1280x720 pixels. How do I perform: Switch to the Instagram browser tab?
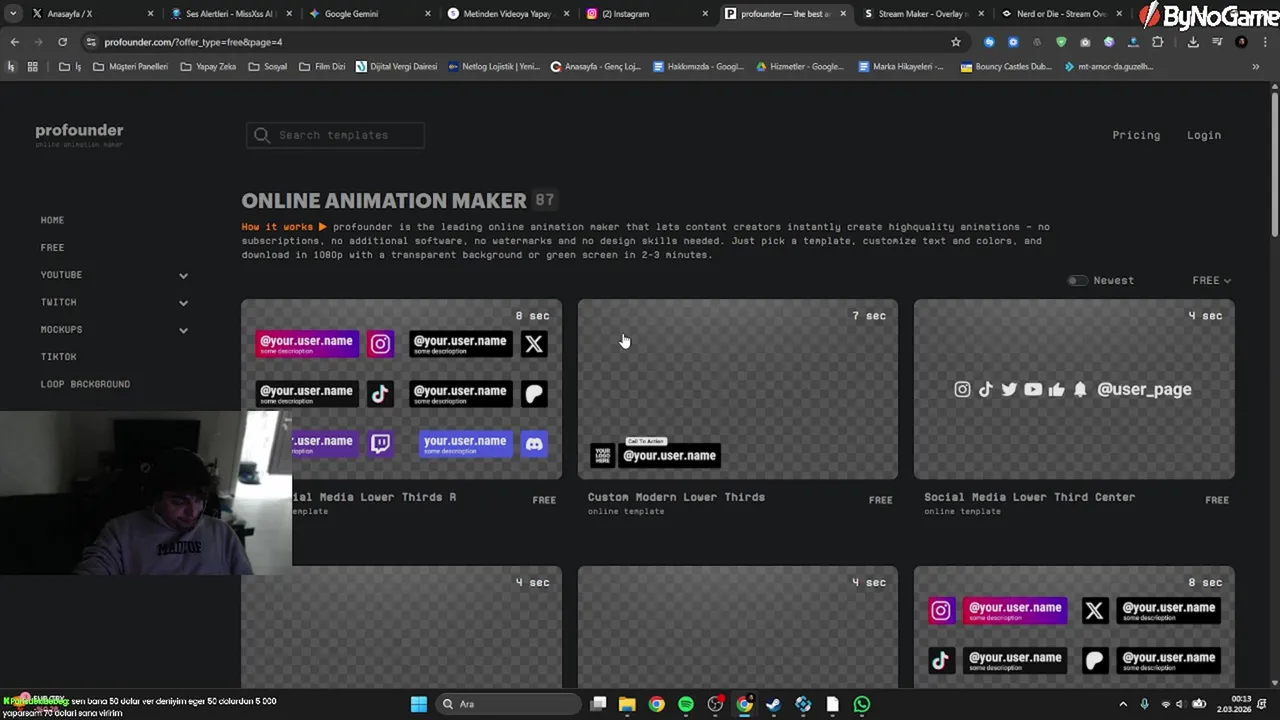645,14
